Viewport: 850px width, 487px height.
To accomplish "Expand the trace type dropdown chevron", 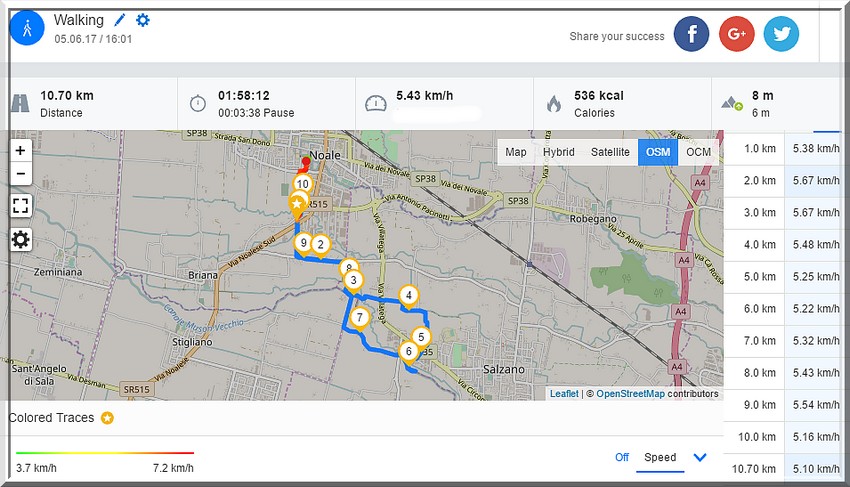I will coord(700,457).
